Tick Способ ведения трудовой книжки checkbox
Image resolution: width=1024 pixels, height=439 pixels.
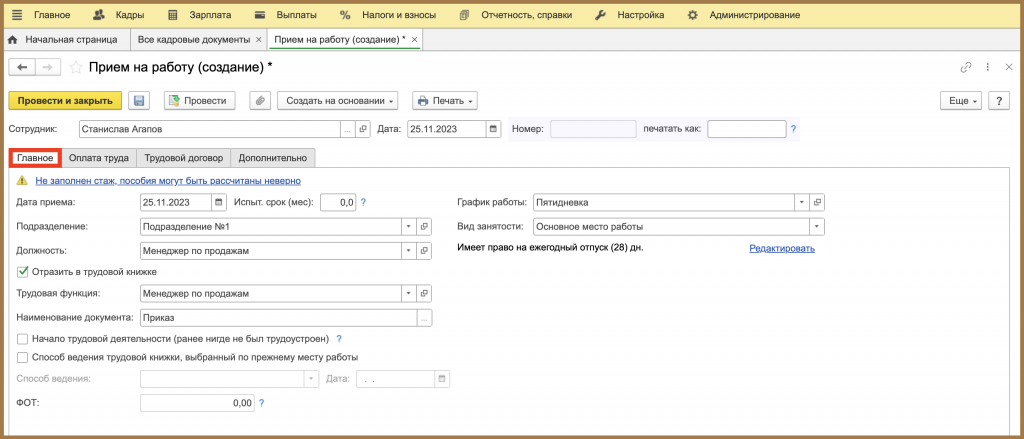23,357
